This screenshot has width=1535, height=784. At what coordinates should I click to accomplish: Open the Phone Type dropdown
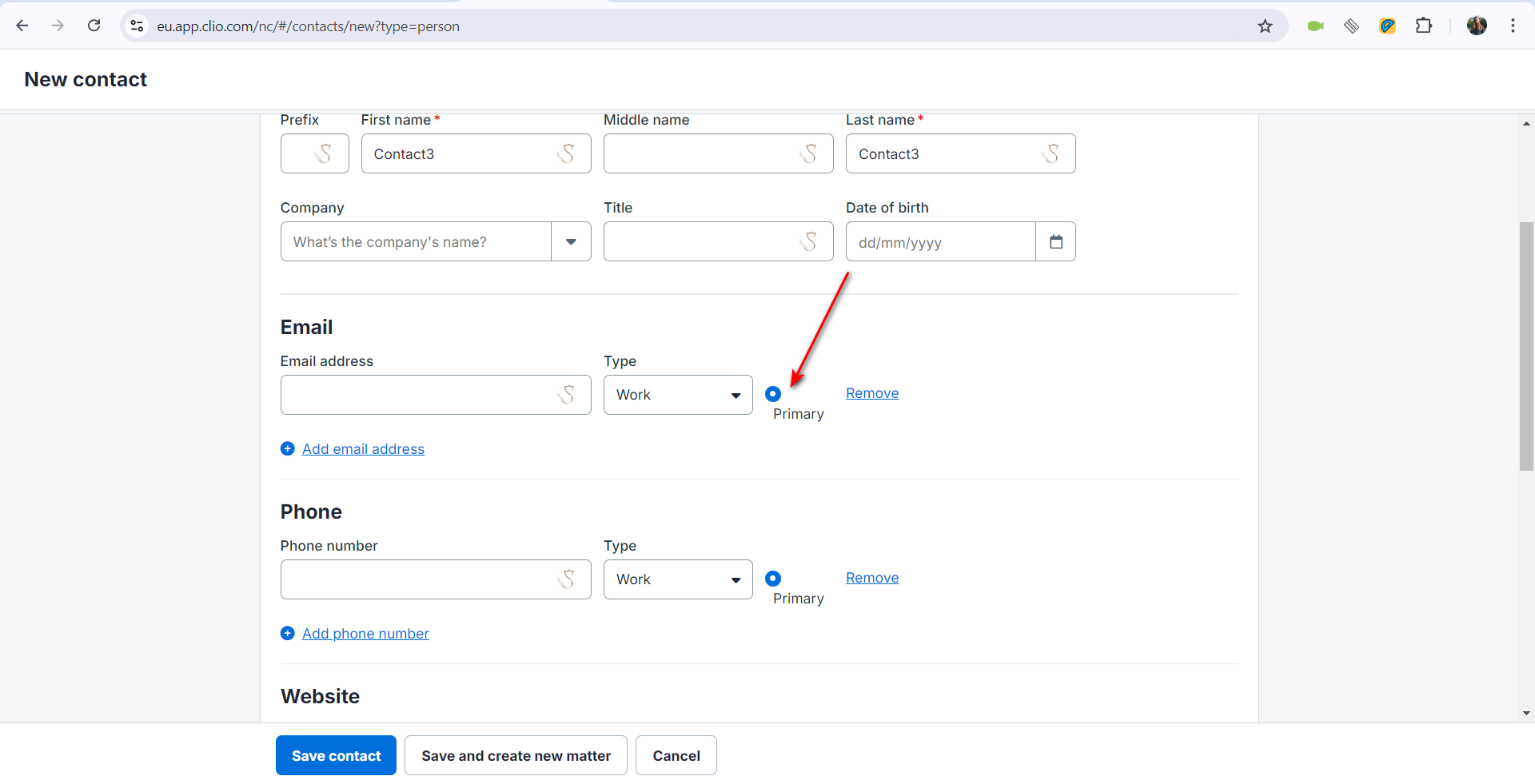[x=678, y=579]
